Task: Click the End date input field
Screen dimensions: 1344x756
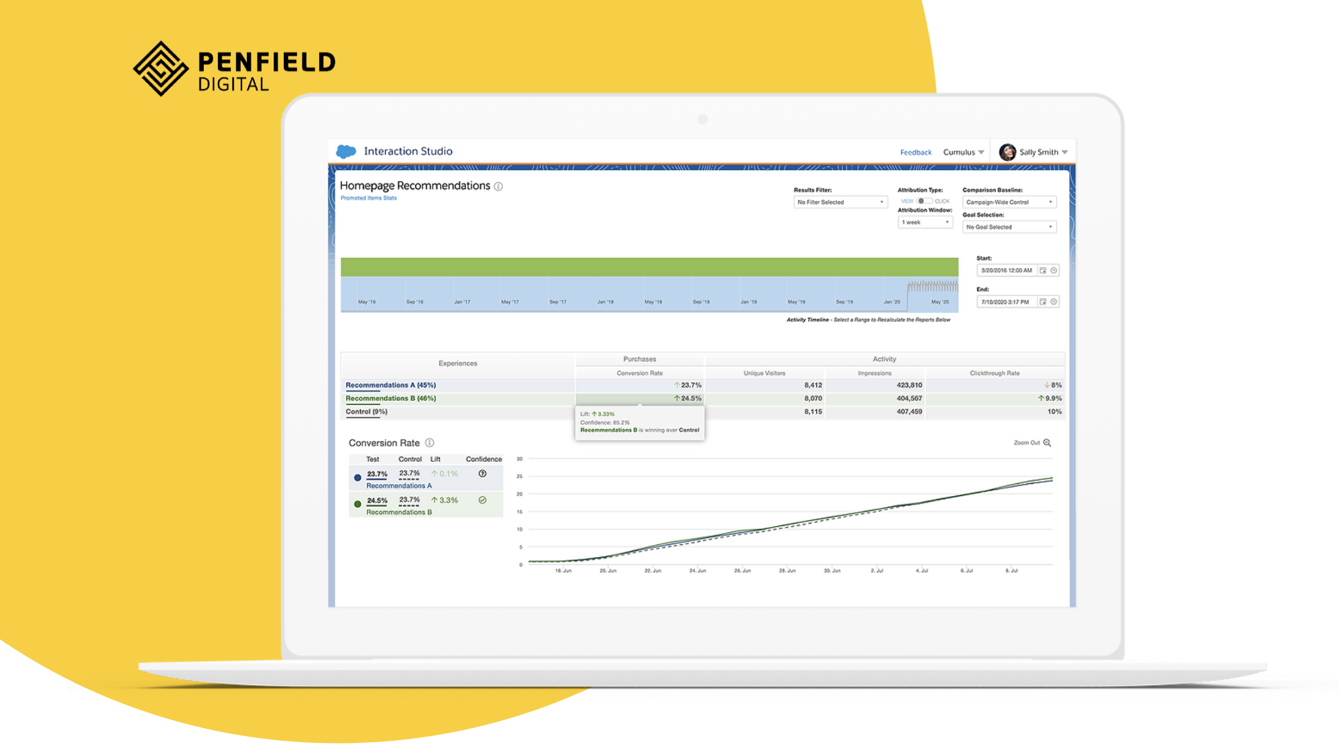Action: (x=1007, y=302)
